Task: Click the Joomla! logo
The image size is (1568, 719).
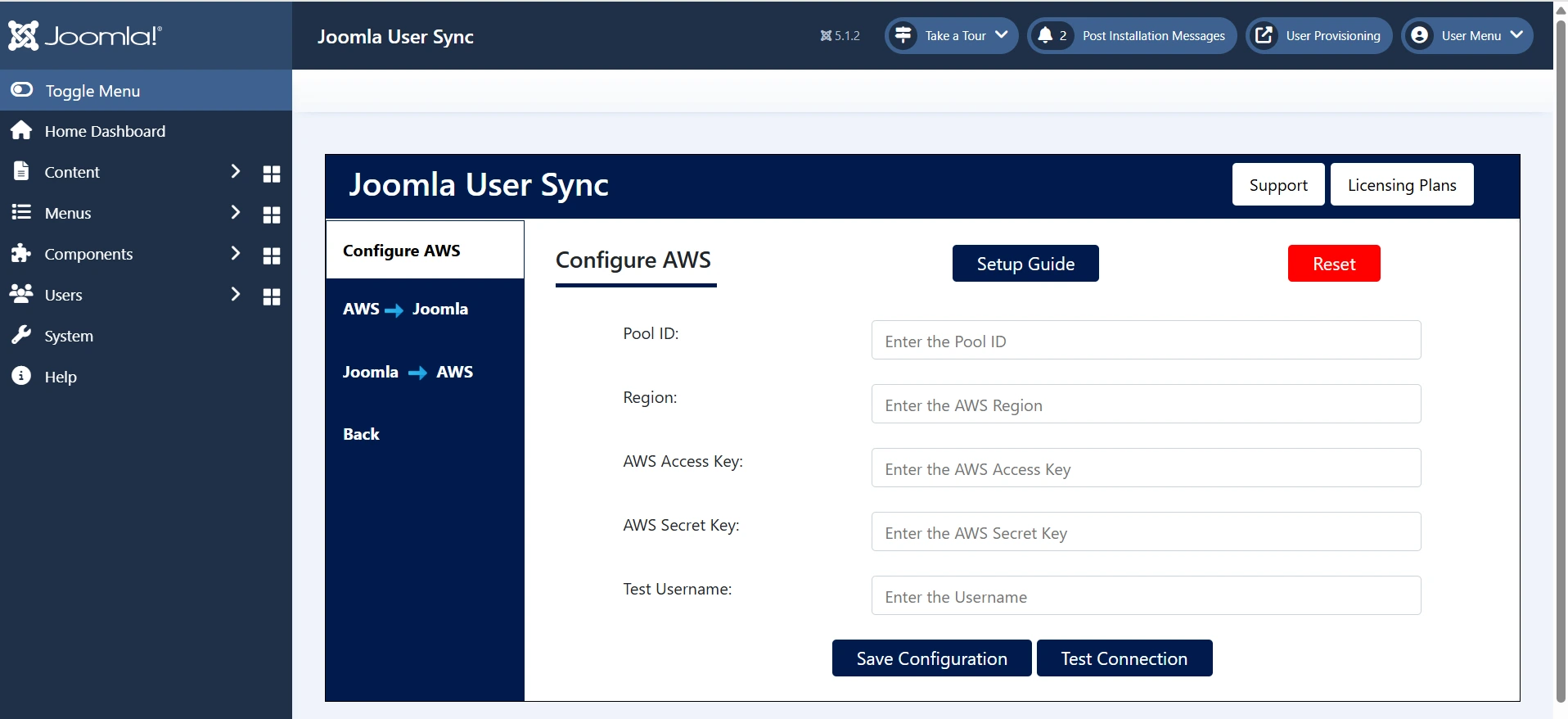Action: (85, 35)
